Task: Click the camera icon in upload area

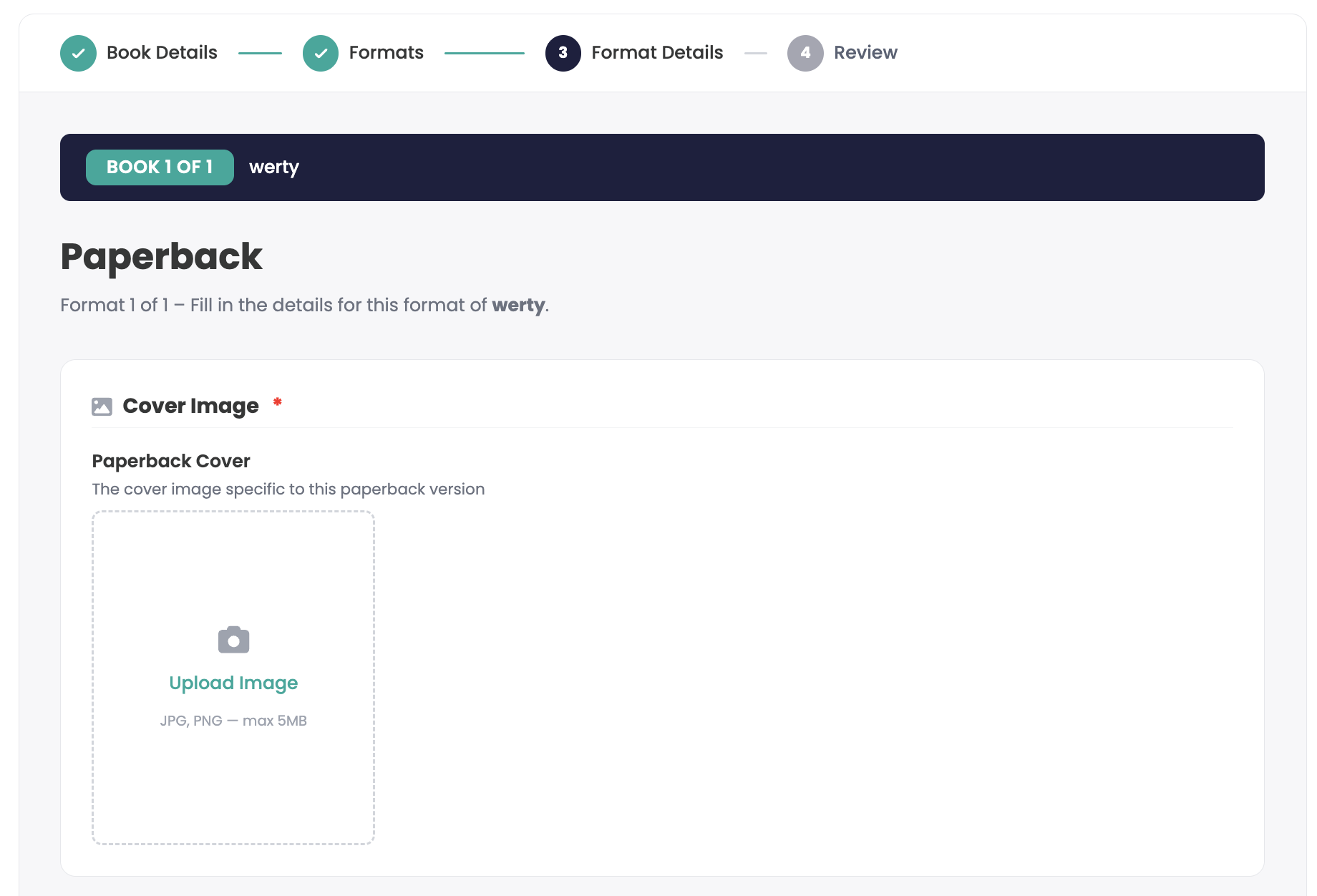Action: pos(233,640)
